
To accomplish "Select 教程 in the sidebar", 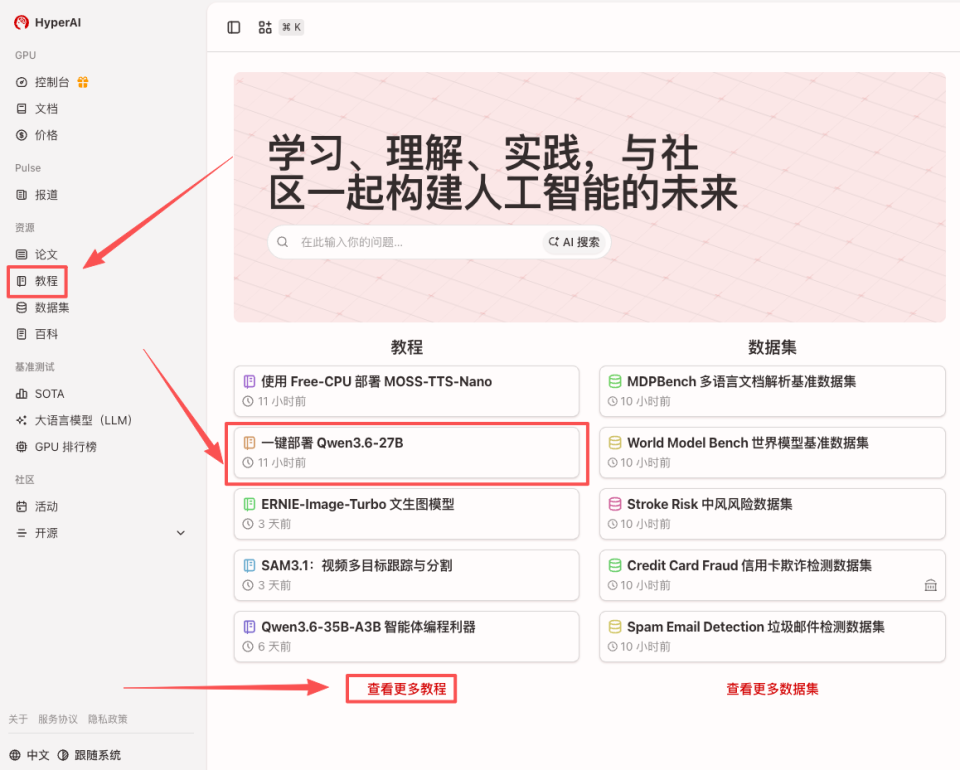I will [46, 281].
